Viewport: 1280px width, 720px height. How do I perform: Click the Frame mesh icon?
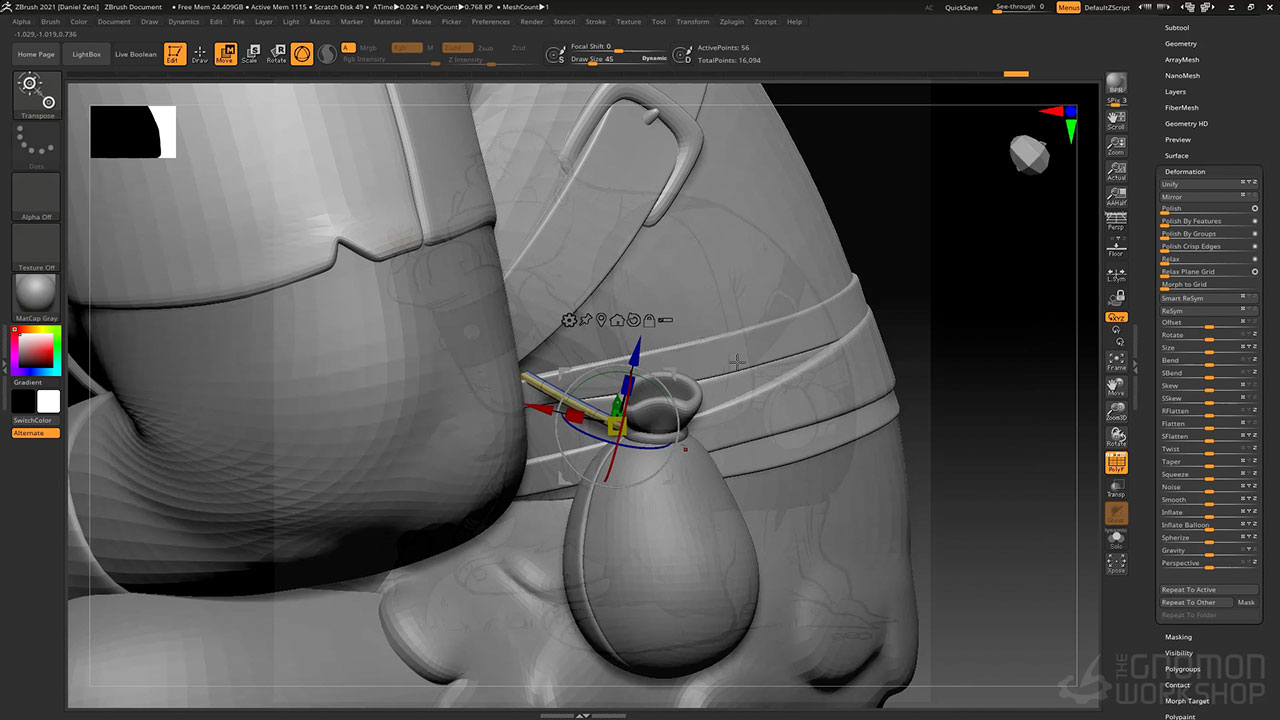1116,361
